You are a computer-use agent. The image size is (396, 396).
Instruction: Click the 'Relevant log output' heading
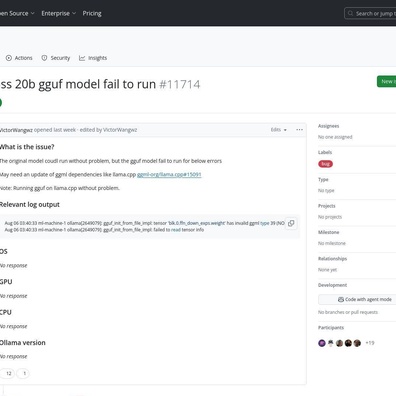pos(30,205)
